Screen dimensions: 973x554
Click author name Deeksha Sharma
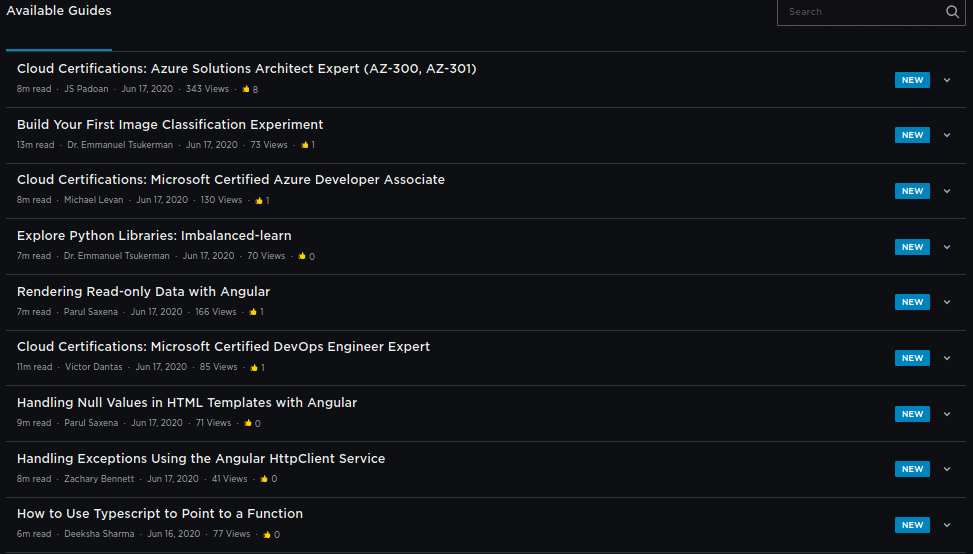99,534
